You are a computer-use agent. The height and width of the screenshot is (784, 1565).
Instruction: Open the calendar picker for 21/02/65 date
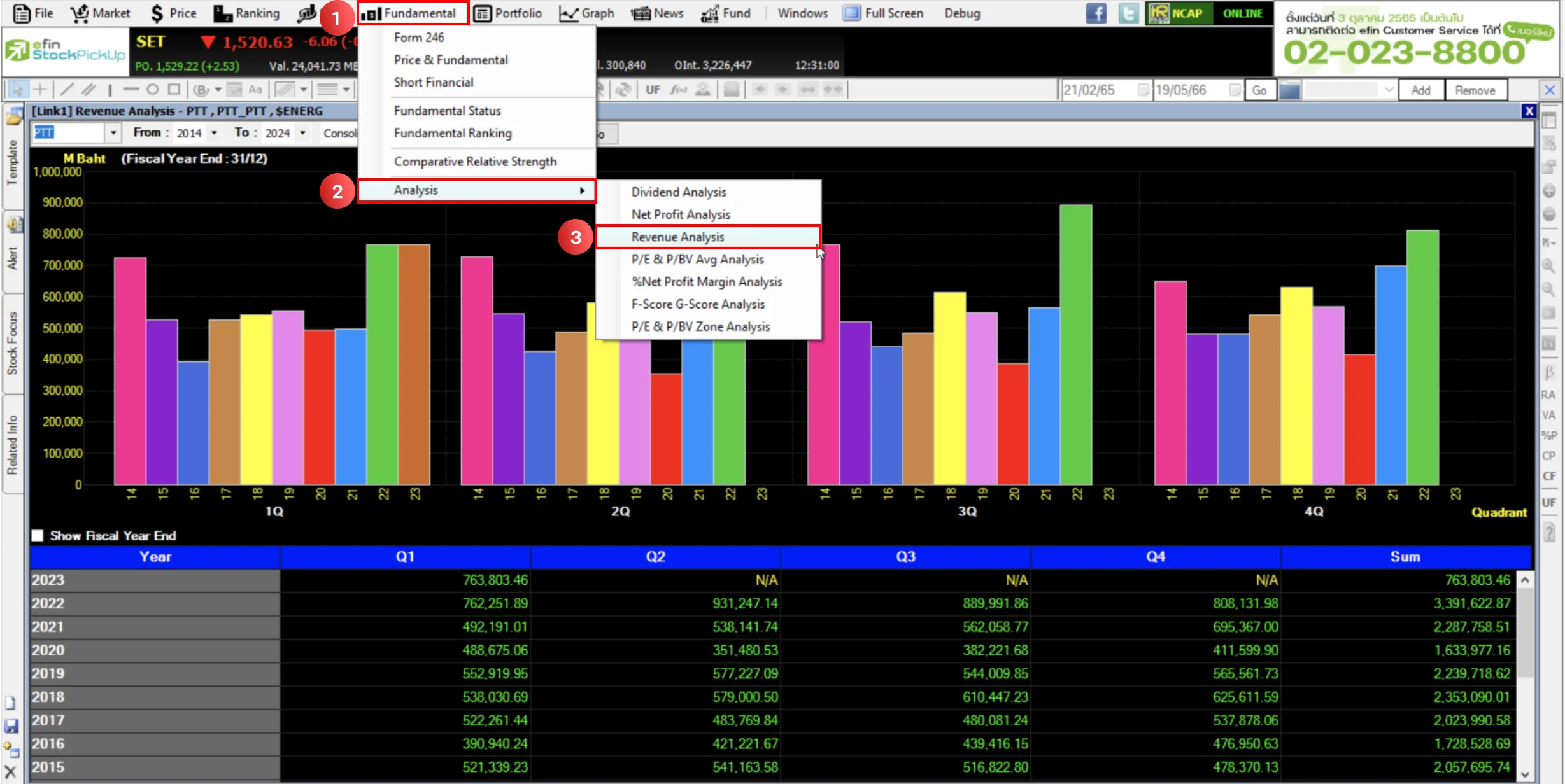(x=1144, y=90)
